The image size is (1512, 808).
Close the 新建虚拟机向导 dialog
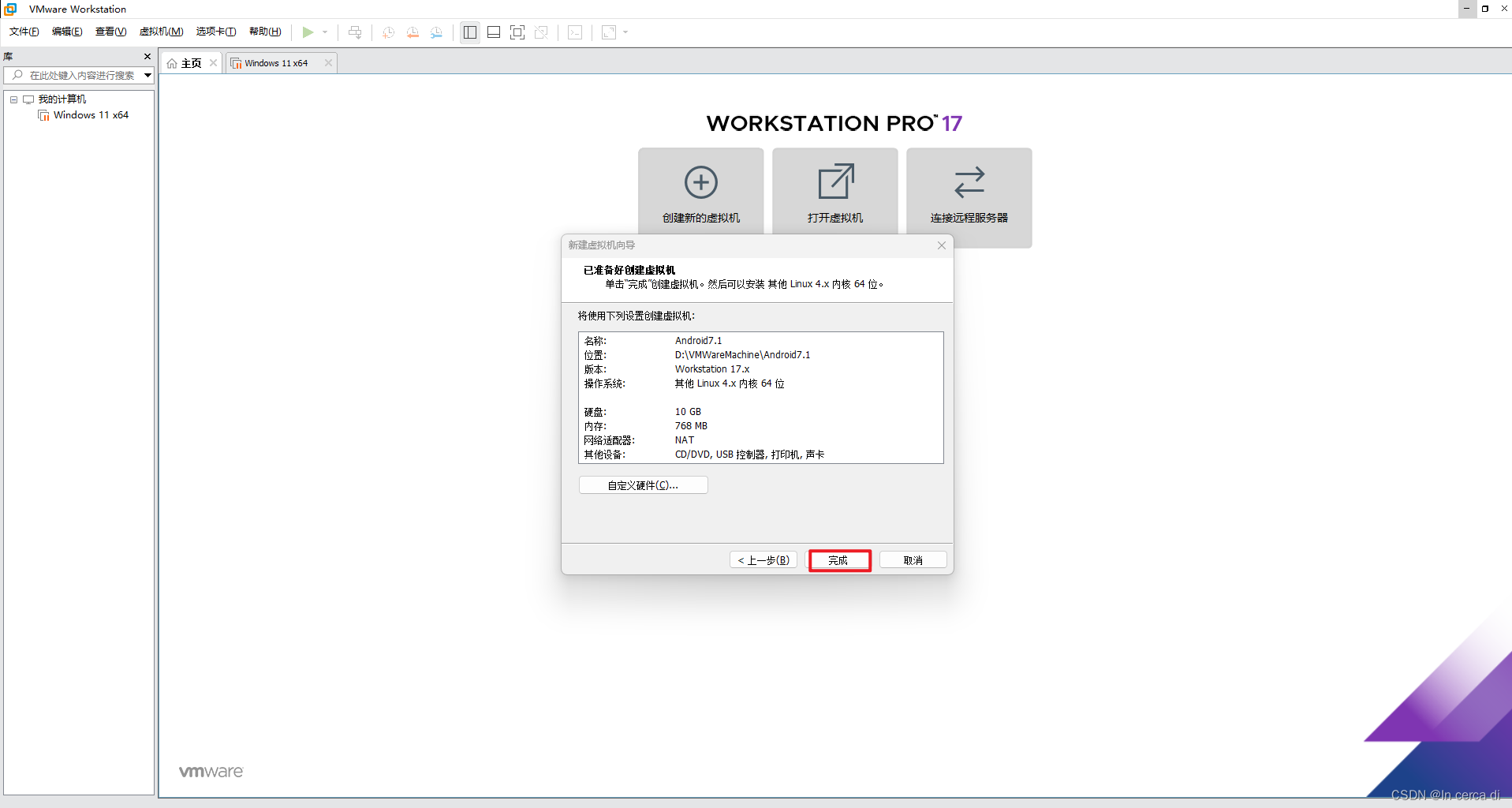pos(941,245)
